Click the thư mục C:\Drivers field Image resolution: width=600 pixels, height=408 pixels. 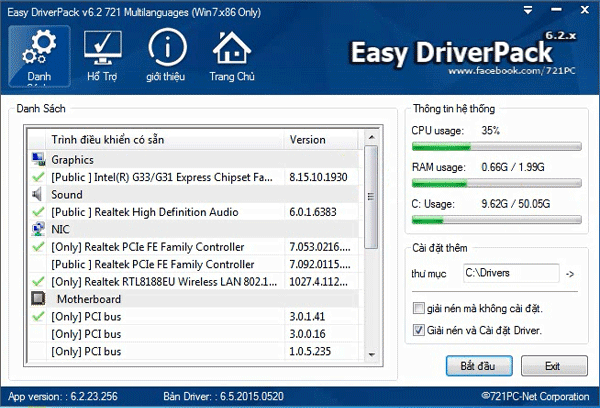coord(511,273)
